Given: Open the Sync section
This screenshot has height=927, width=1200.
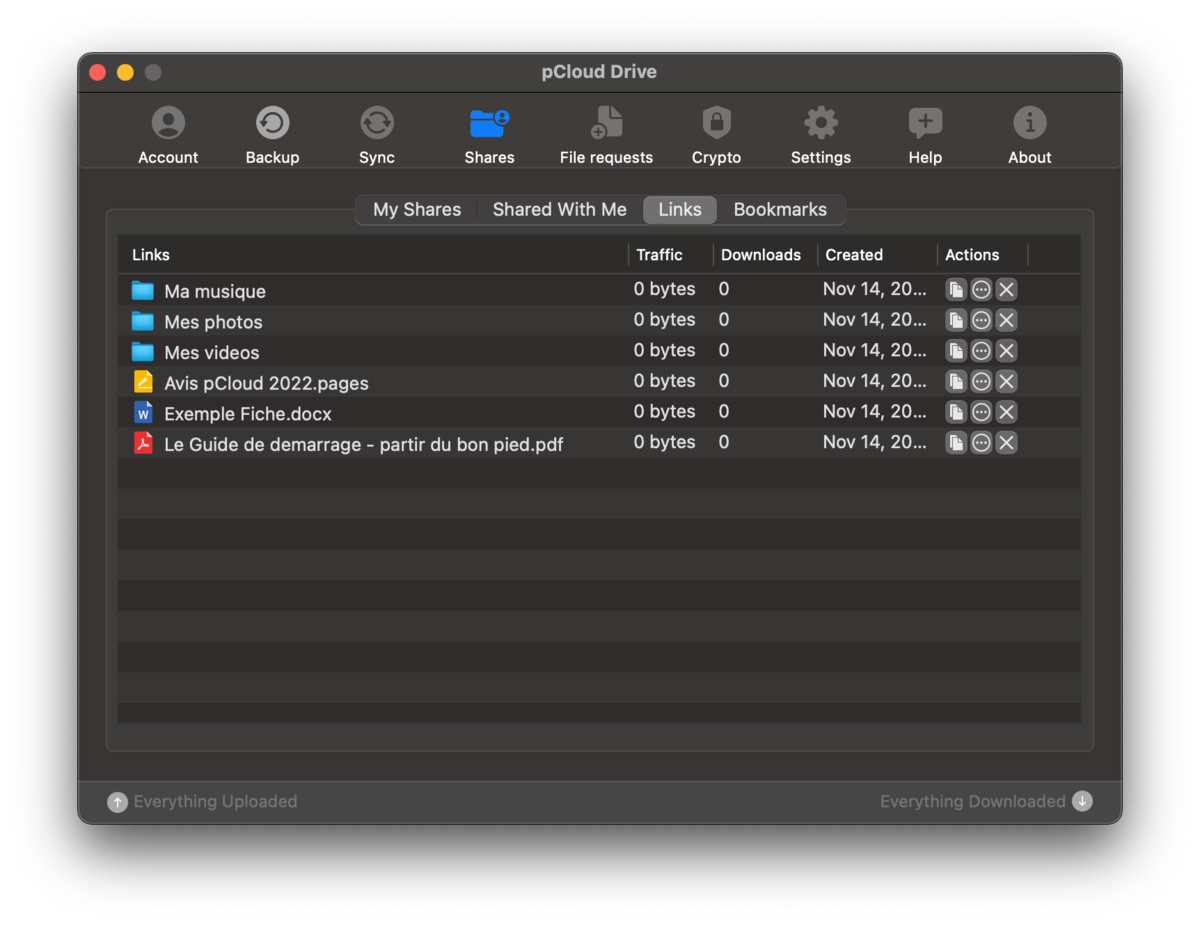Looking at the screenshot, I should [x=377, y=135].
